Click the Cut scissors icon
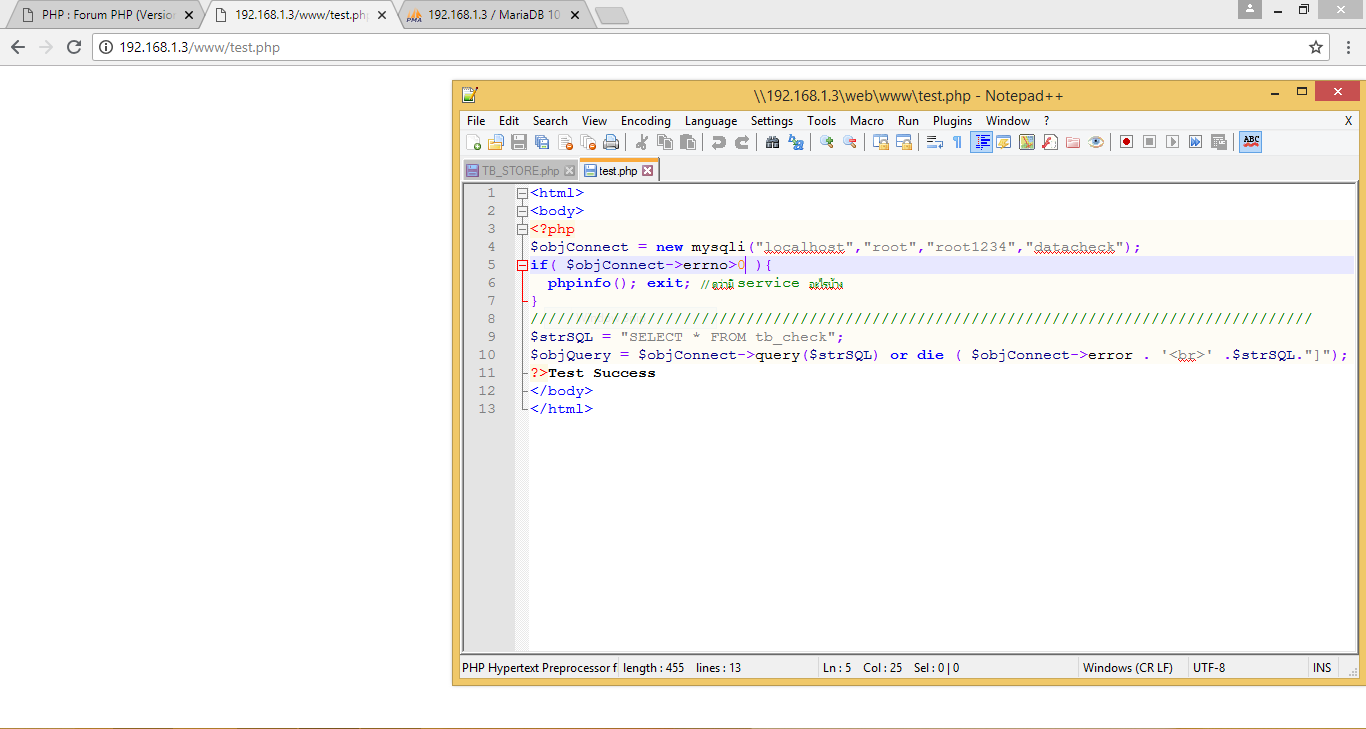 [642, 142]
